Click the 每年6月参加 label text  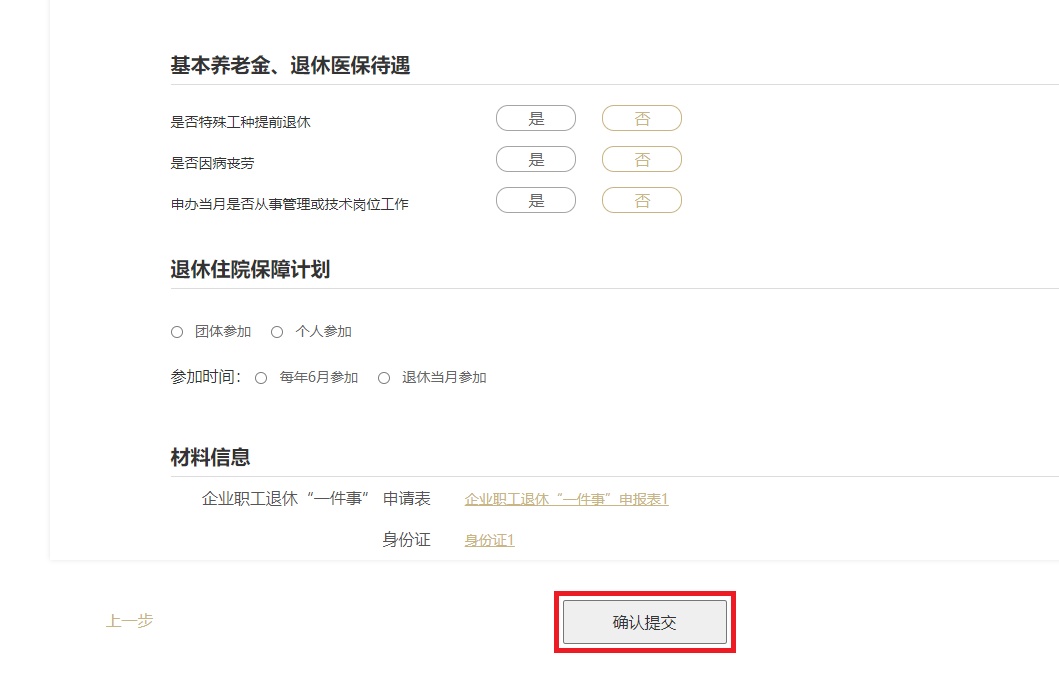tap(319, 377)
